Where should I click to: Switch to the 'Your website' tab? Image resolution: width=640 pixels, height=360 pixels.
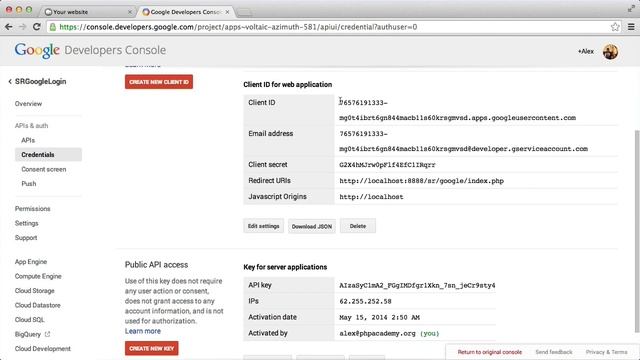87,12
